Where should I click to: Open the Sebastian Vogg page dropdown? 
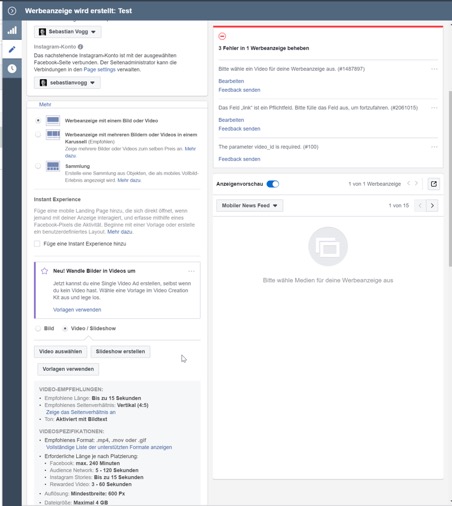pos(68,32)
